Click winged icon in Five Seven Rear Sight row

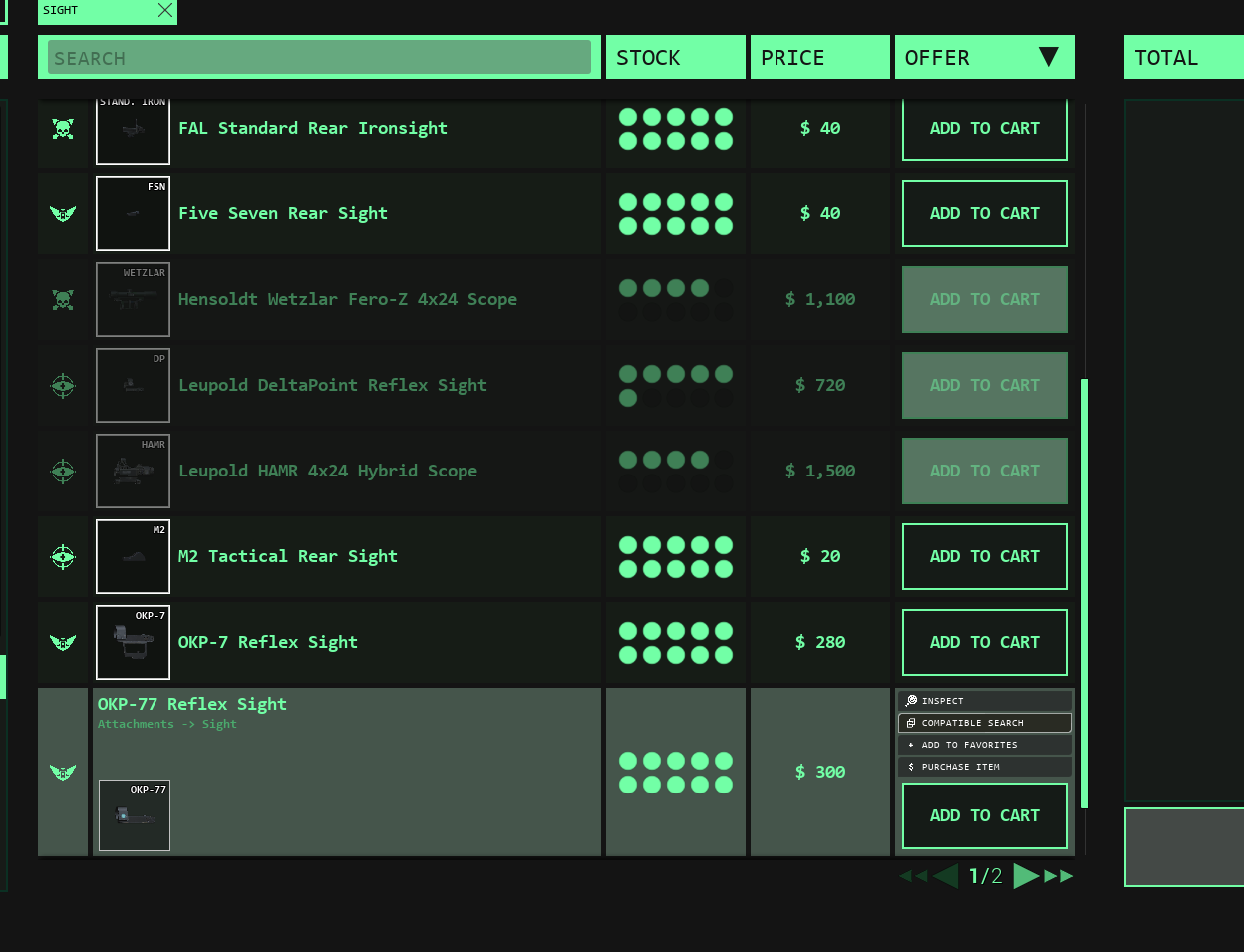[x=63, y=213]
